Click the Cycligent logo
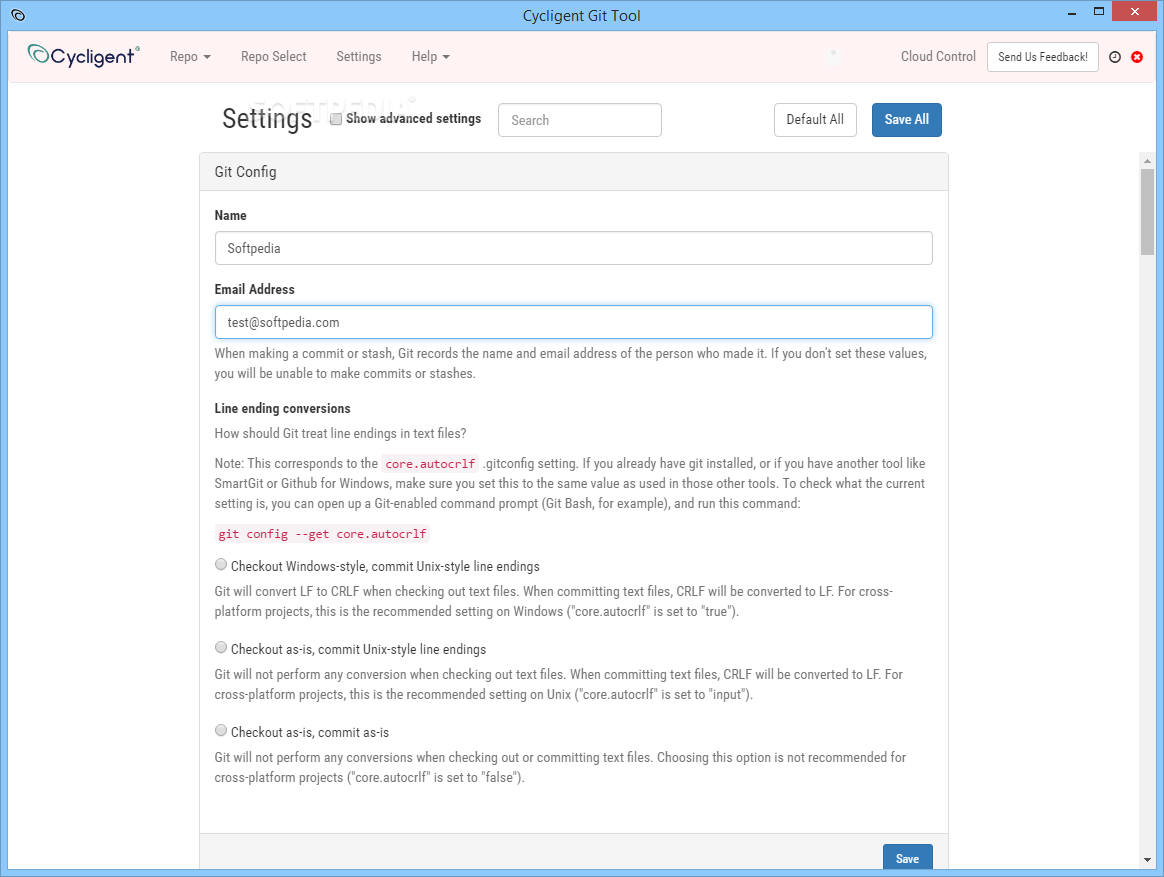The height and width of the screenshot is (877, 1164). (x=83, y=56)
